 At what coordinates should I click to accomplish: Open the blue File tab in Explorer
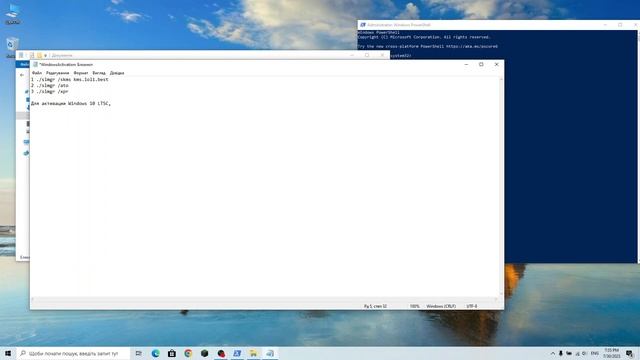pyautogui.click(x=23, y=64)
